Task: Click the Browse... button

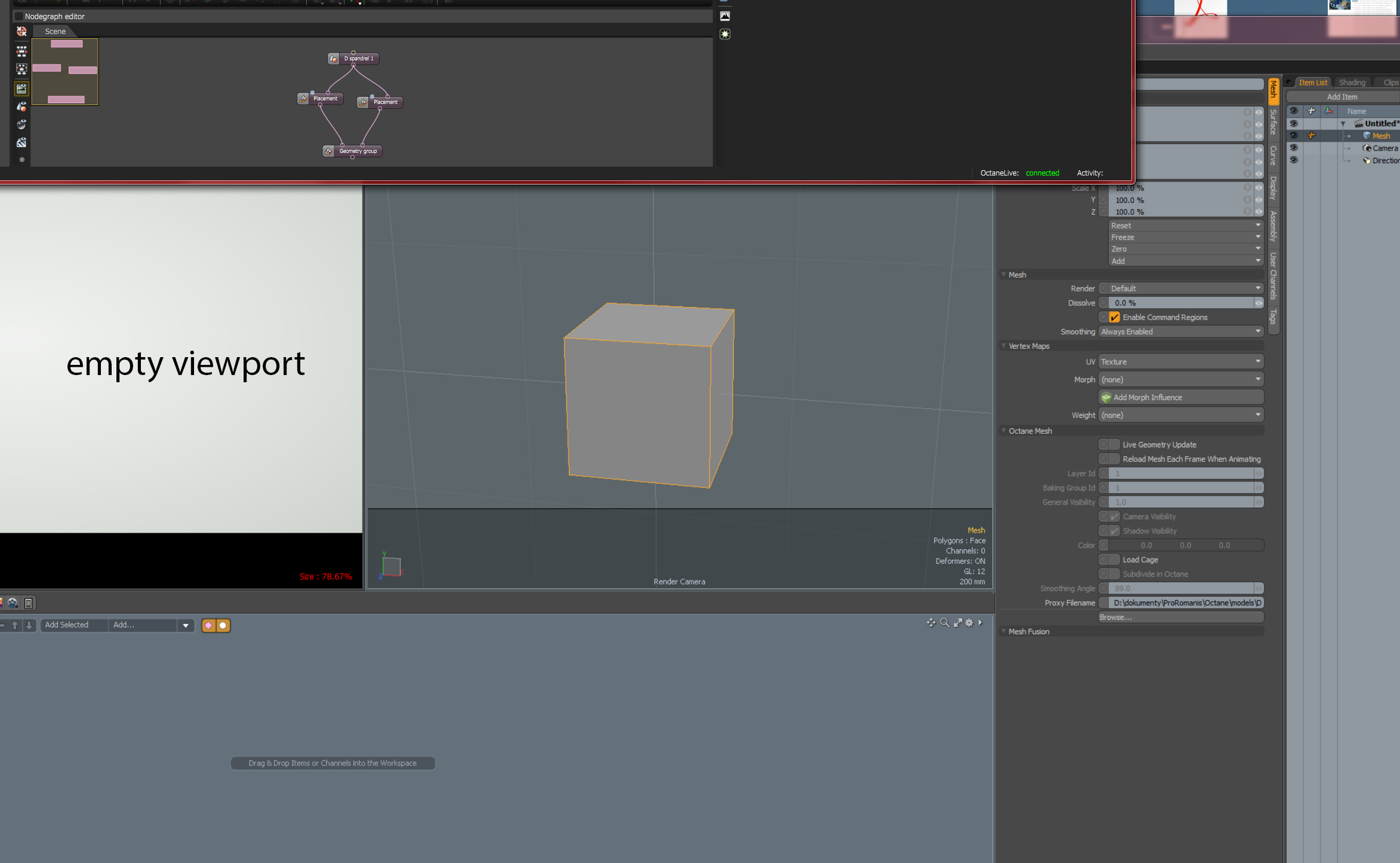Action: coord(1181,617)
